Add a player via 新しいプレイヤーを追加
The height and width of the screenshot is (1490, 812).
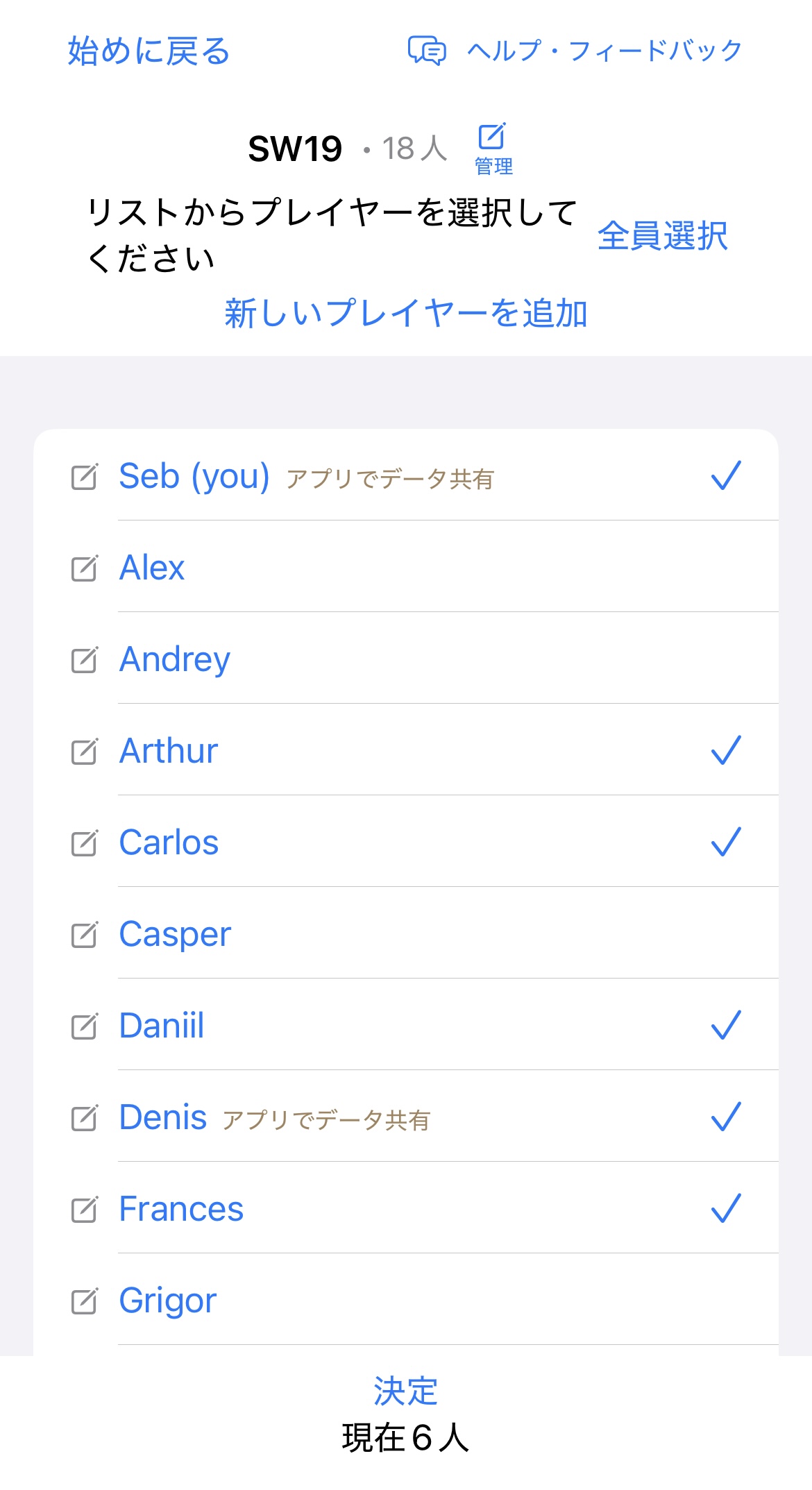coord(406,313)
